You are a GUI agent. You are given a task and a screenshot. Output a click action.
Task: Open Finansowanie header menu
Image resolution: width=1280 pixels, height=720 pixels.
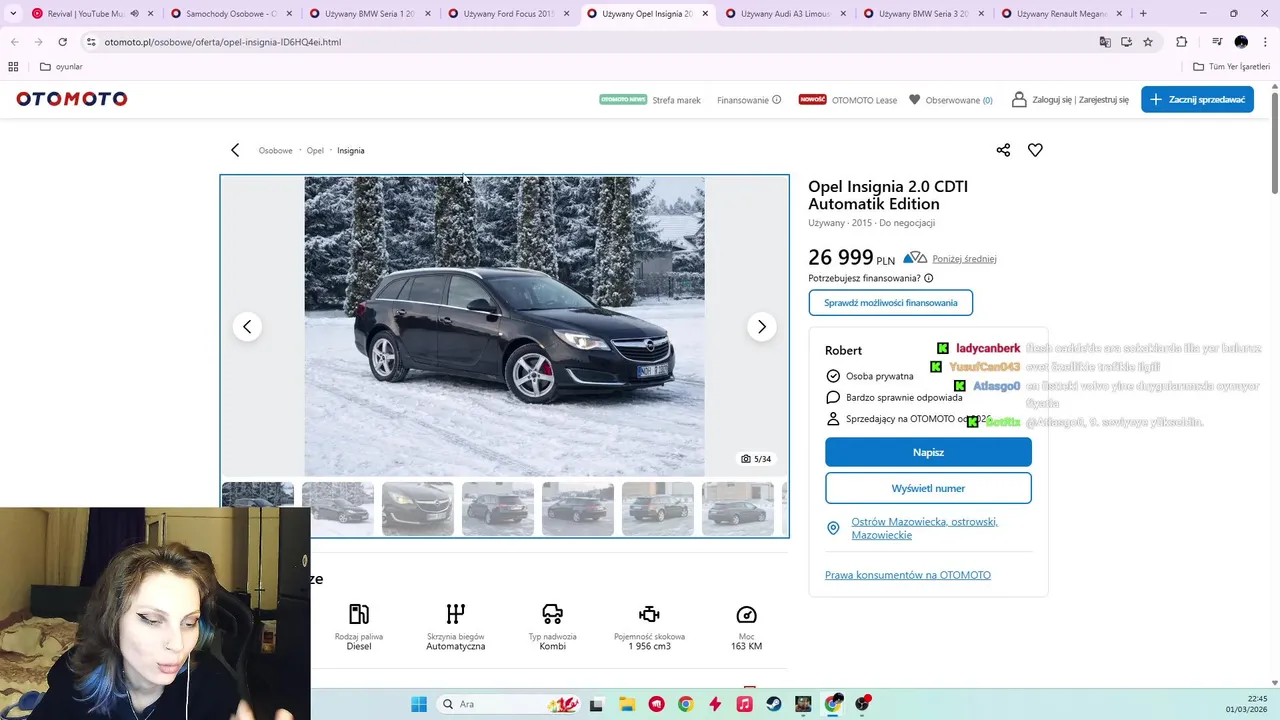743,100
